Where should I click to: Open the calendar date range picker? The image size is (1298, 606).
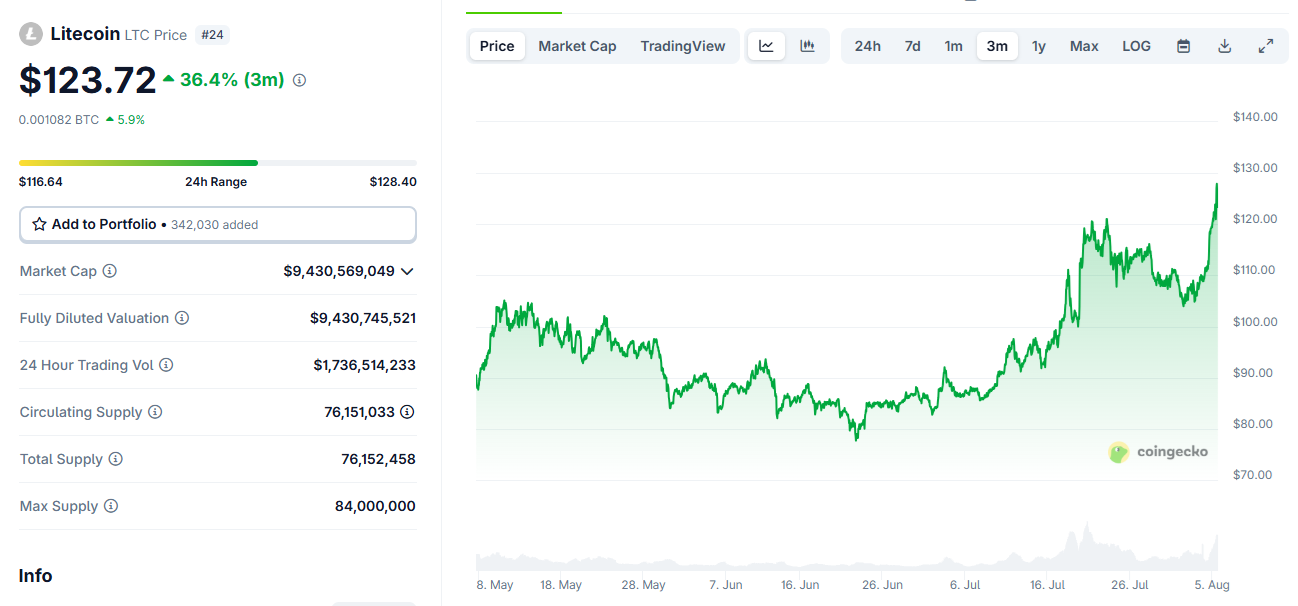[1184, 46]
